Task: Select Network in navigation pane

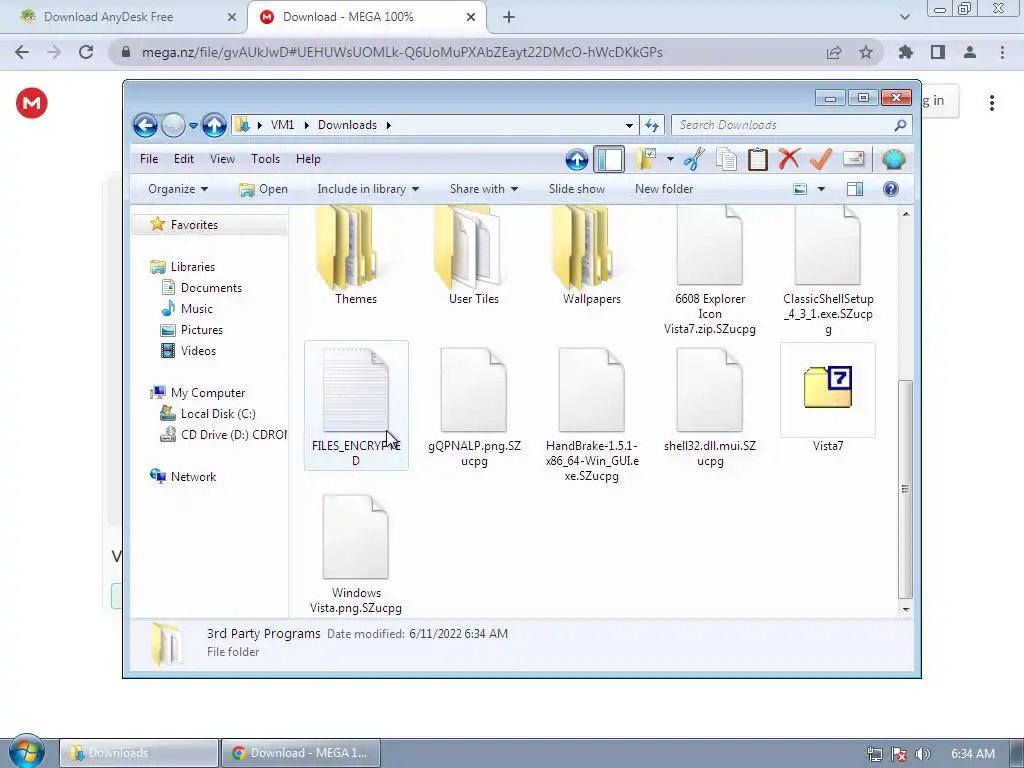Action: pos(193,477)
